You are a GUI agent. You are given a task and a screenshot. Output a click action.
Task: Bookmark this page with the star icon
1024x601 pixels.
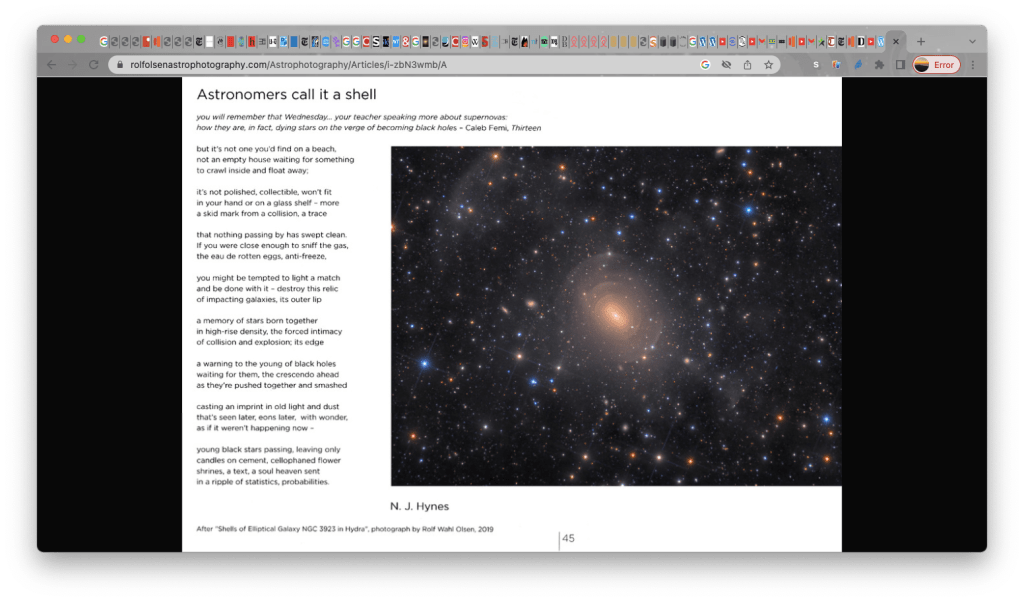click(768, 65)
